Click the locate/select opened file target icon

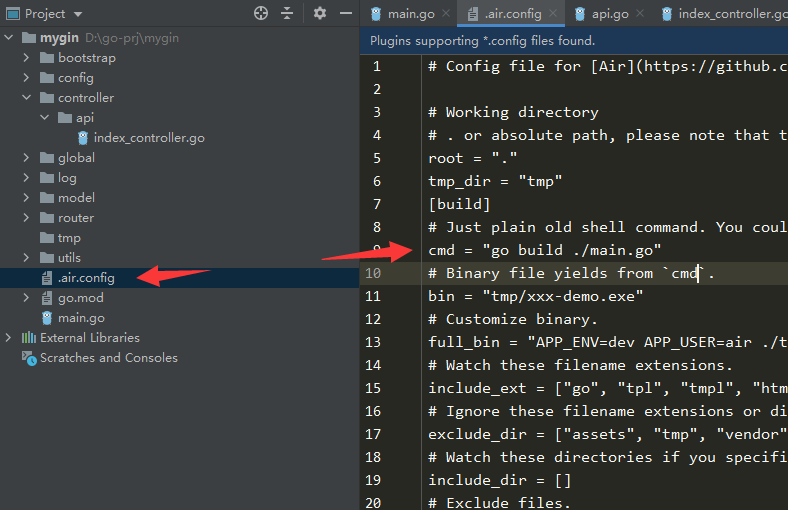[x=261, y=13]
